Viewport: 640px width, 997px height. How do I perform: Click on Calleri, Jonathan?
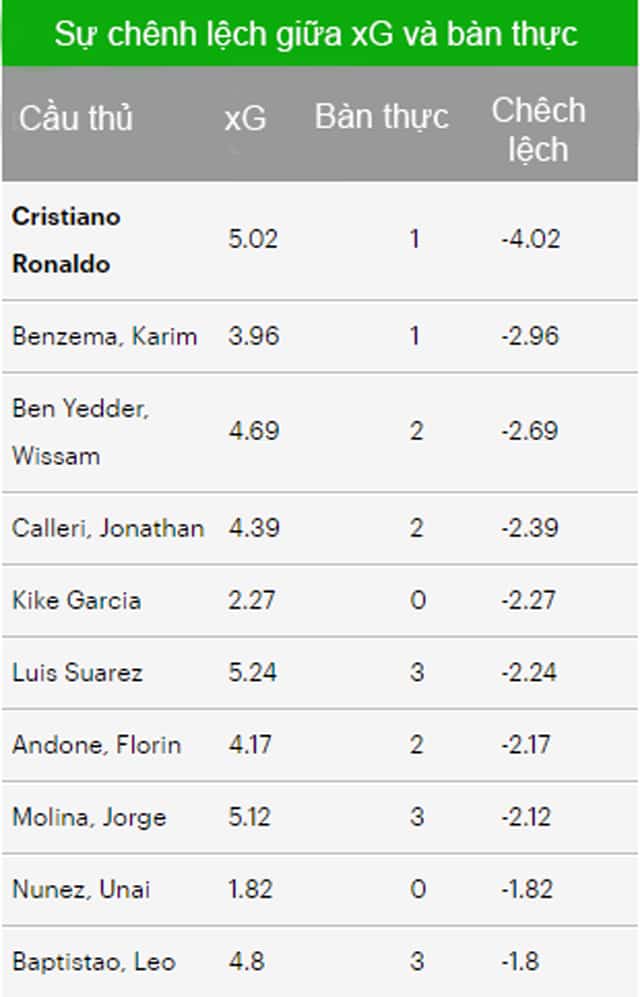[x=108, y=528]
